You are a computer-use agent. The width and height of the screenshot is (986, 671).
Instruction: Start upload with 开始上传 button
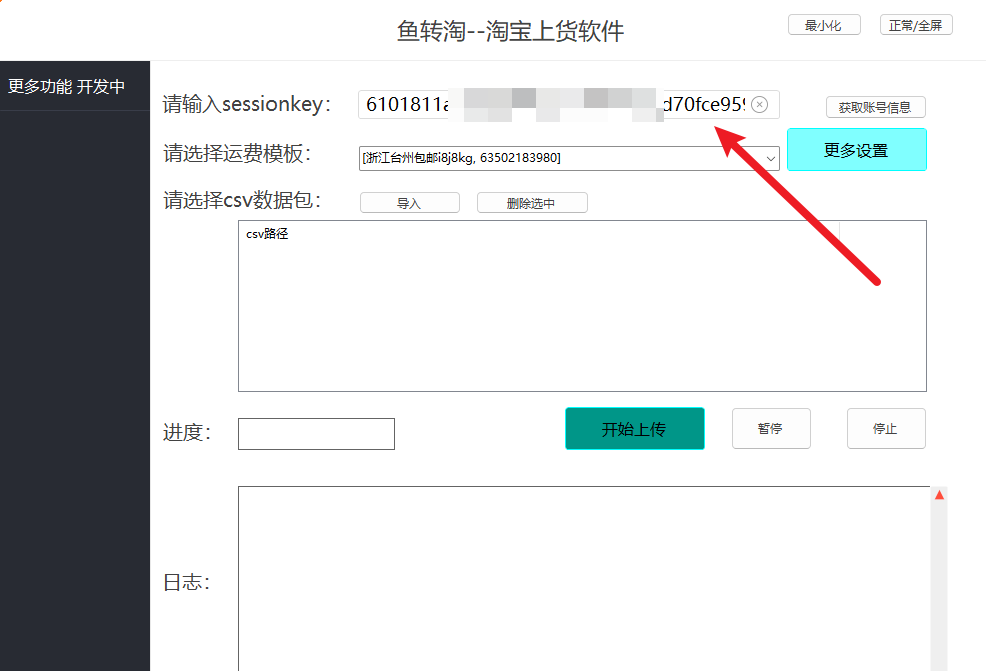click(x=634, y=429)
